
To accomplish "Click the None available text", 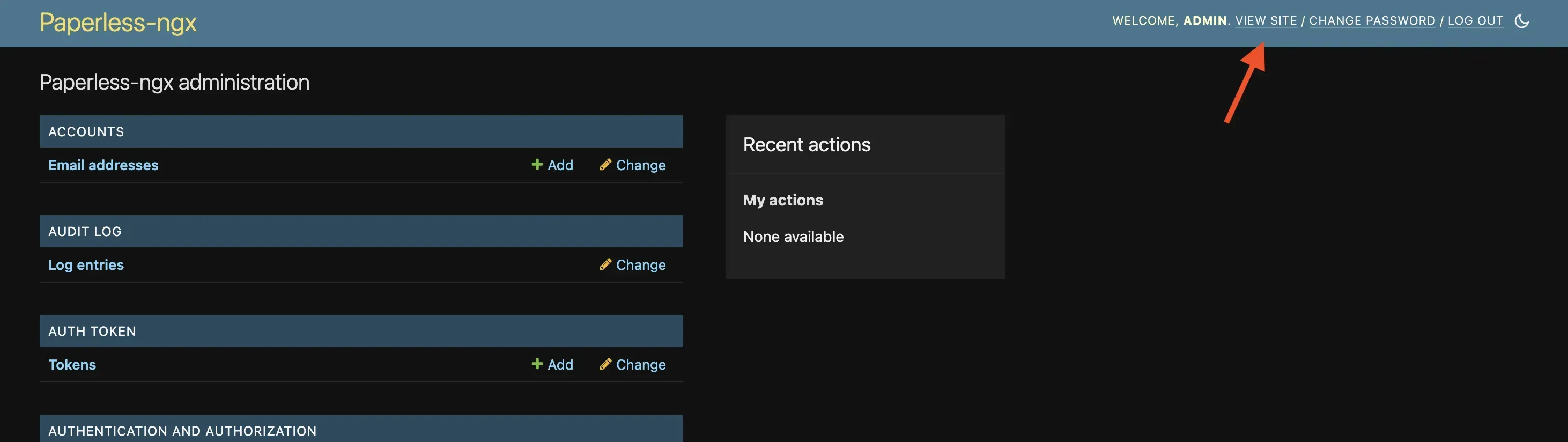I will tap(793, 237).
